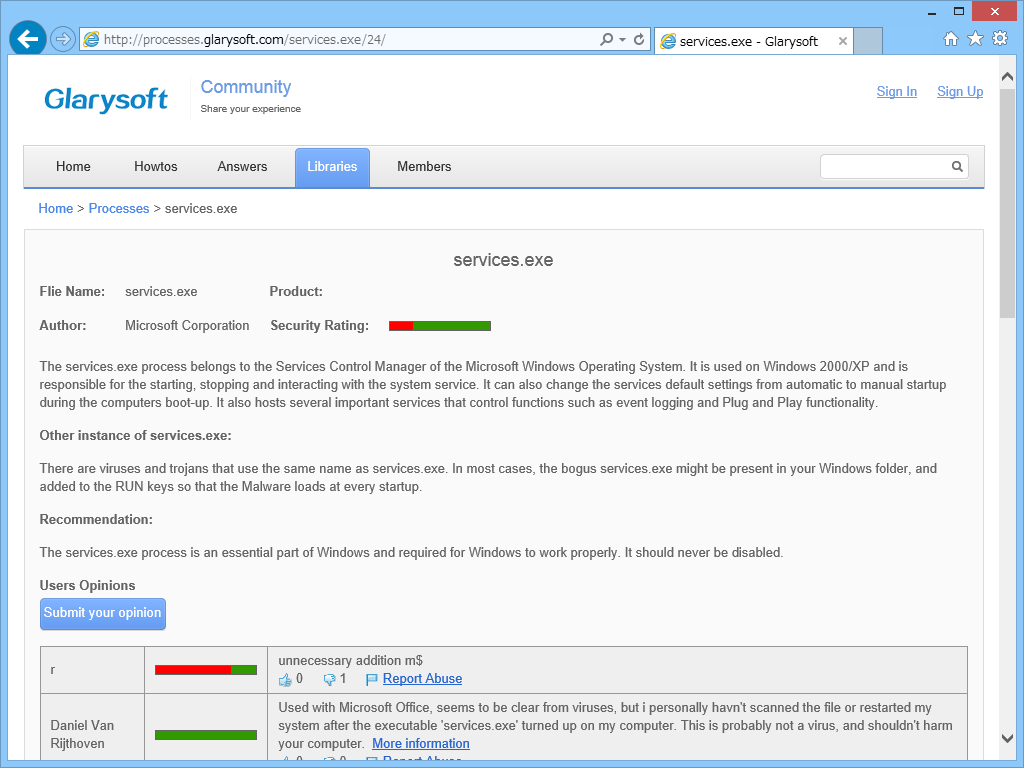Maximize the browser window
The image size is (1024, 768).
959,11
